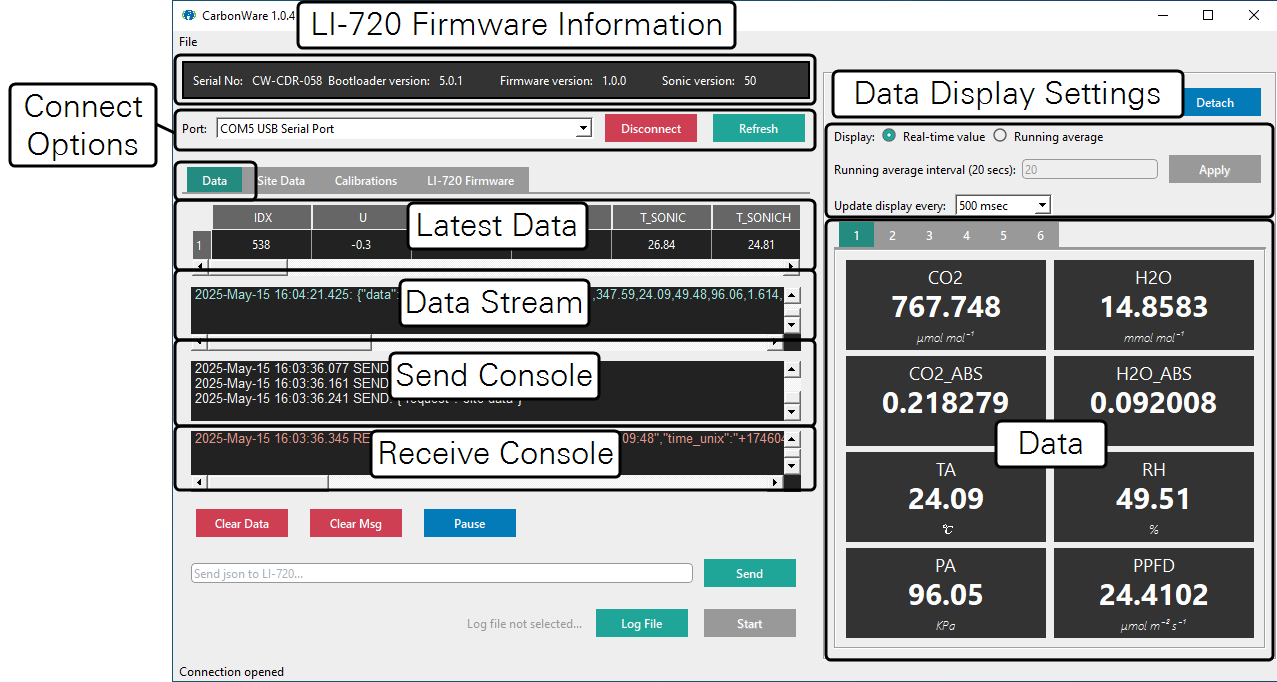Click the T_SONICH column header

pyautogui.click(x=756, y=217)
